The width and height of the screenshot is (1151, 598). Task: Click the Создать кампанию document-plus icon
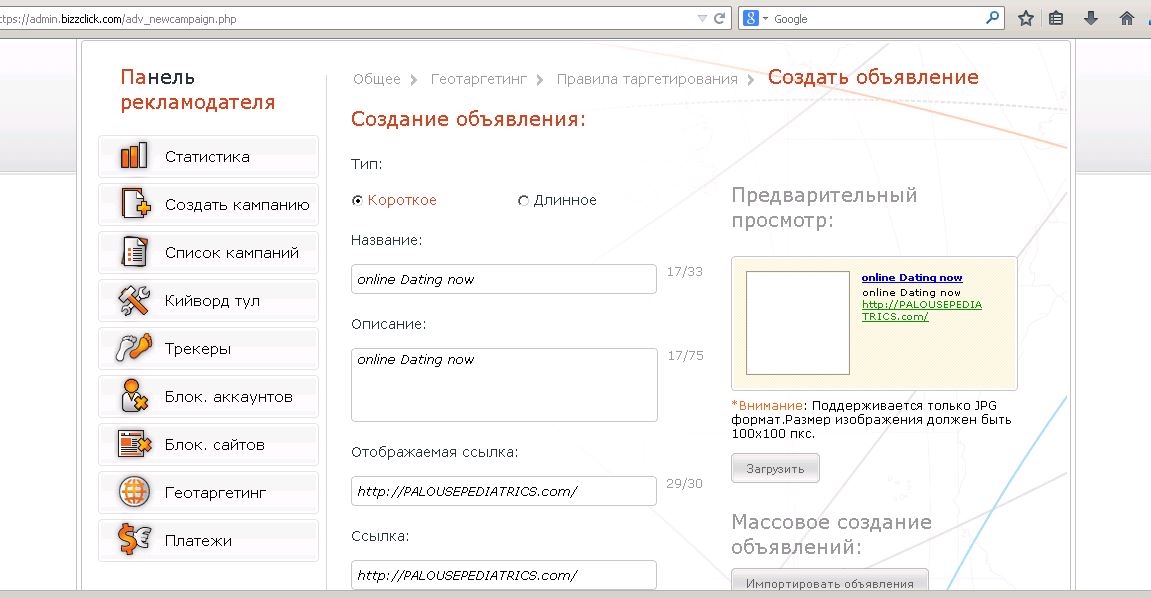136,204
